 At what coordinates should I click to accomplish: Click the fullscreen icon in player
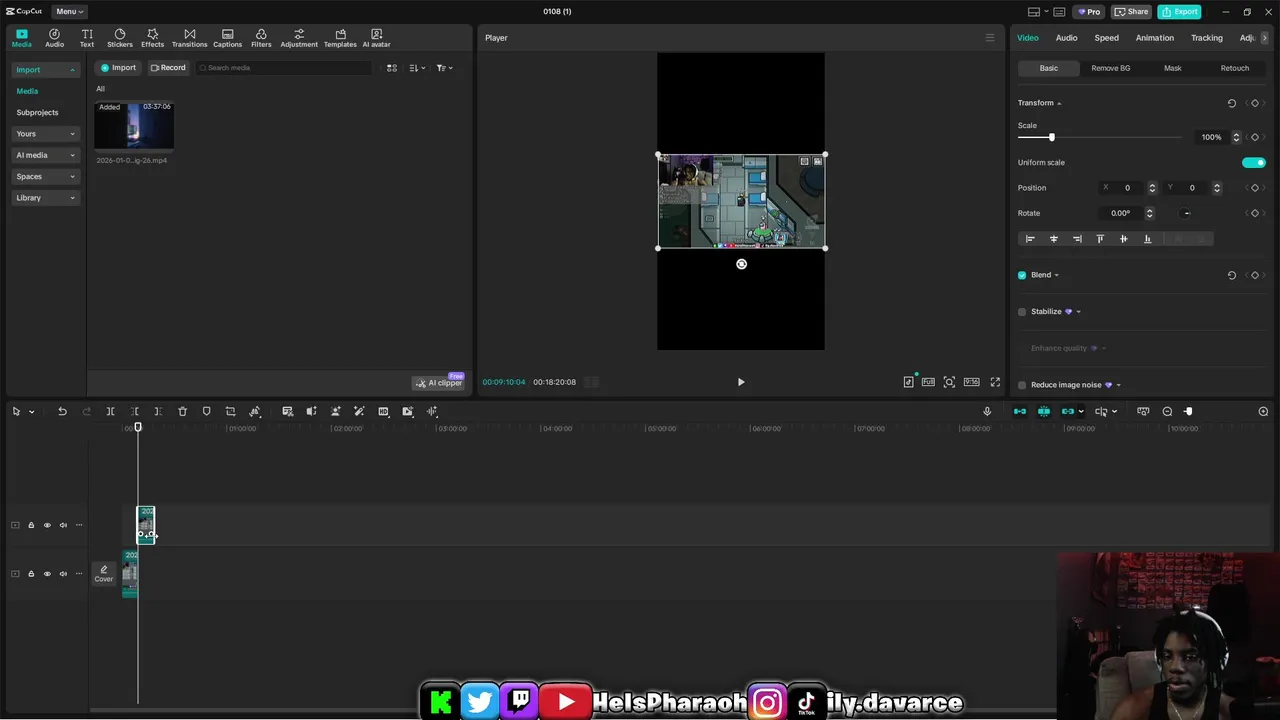pos(995,382)
